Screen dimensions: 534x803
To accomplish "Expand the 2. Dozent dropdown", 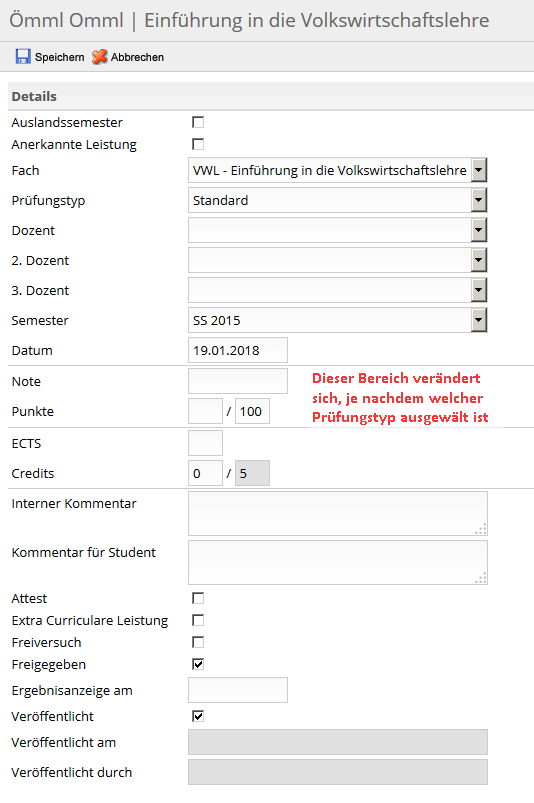I will (x=479, y=260).
